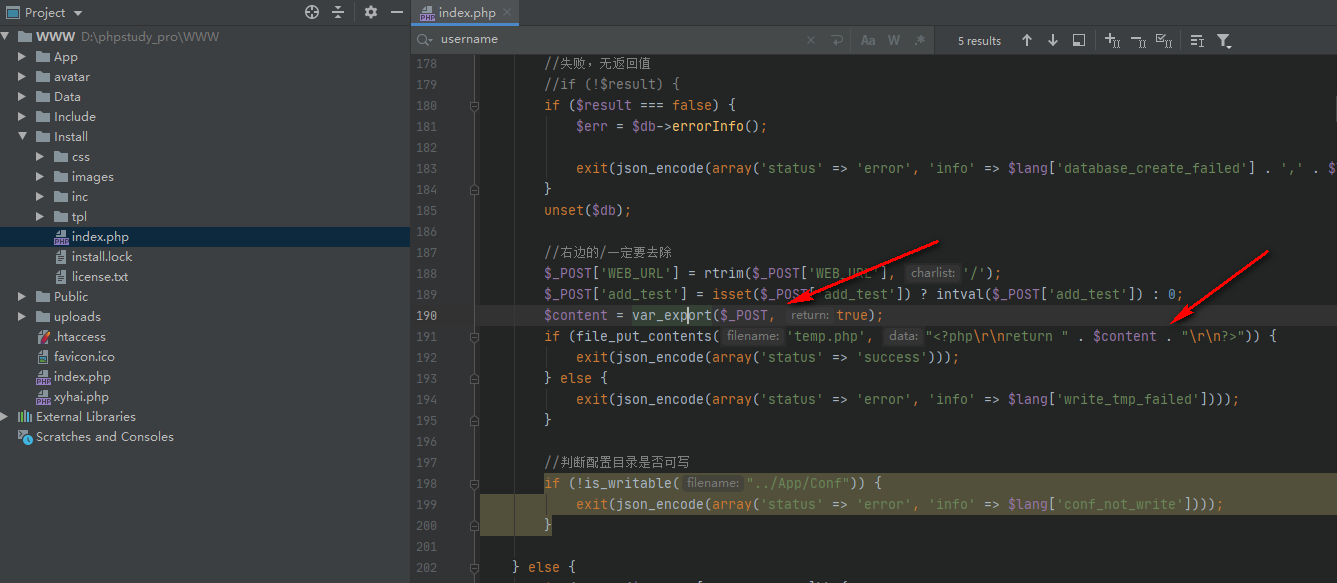Viewport: 1337px width, 583px height.
Task: Select the Public folder
Action: pyautogui.click(x=71, y=297)
